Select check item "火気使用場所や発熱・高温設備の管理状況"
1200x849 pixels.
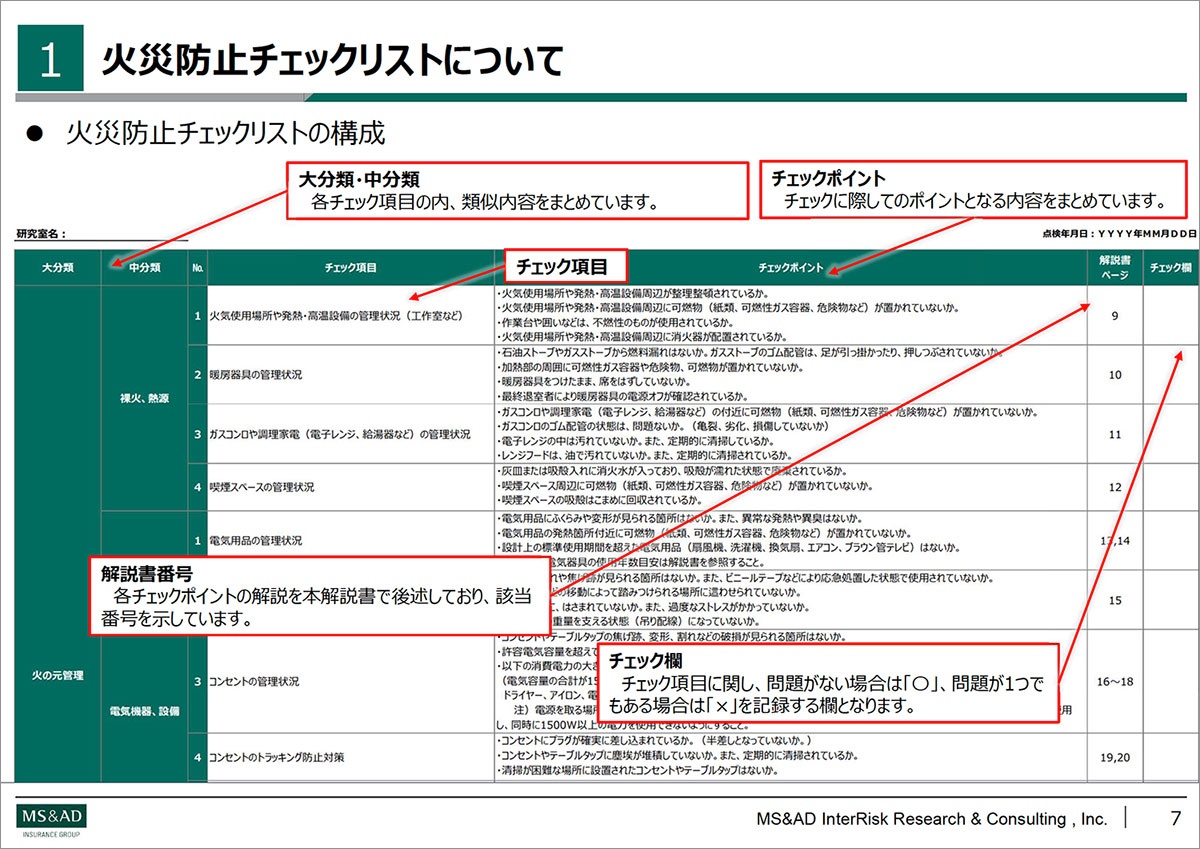click(x=336, y=316)
